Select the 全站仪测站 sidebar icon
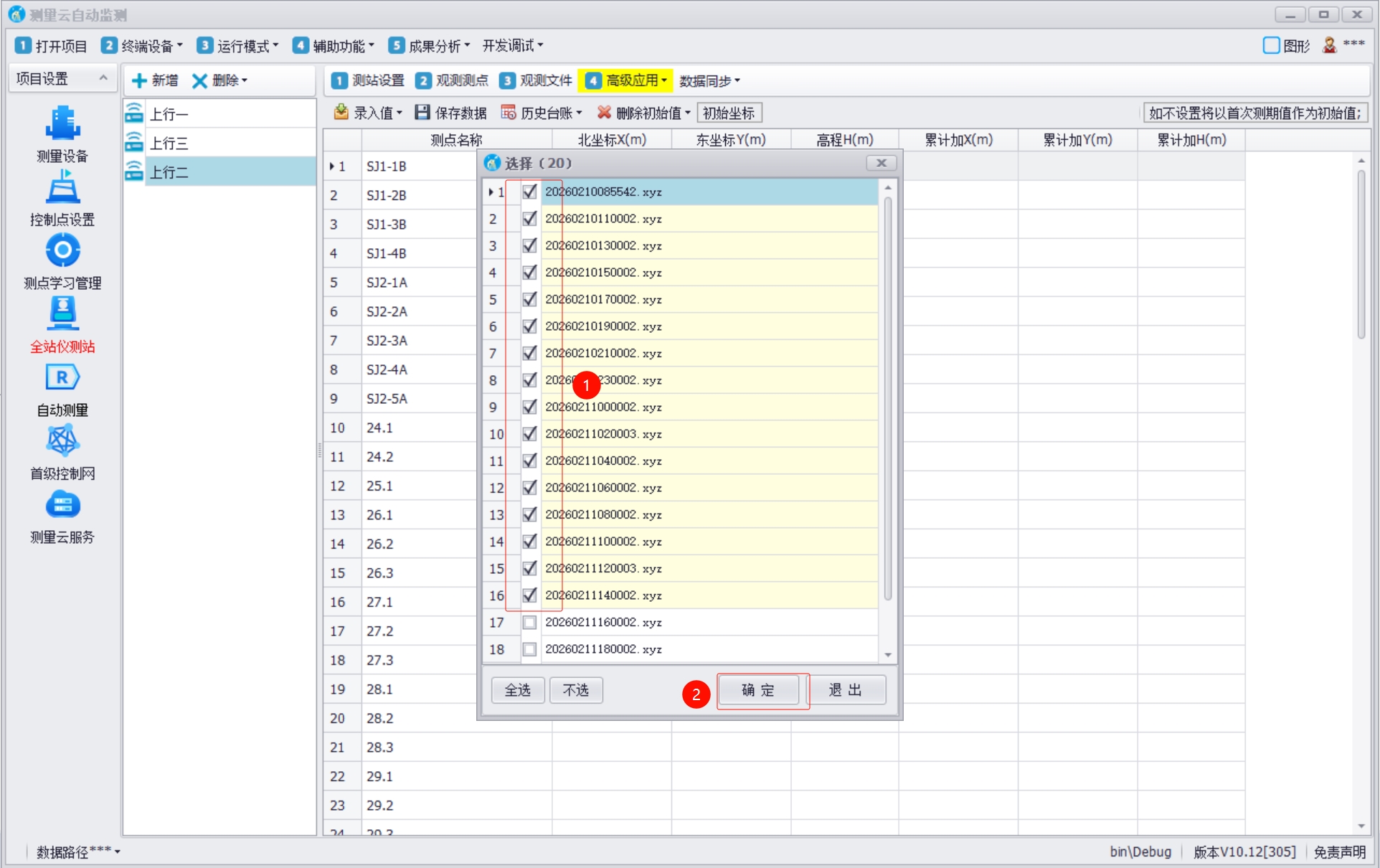 62,314
